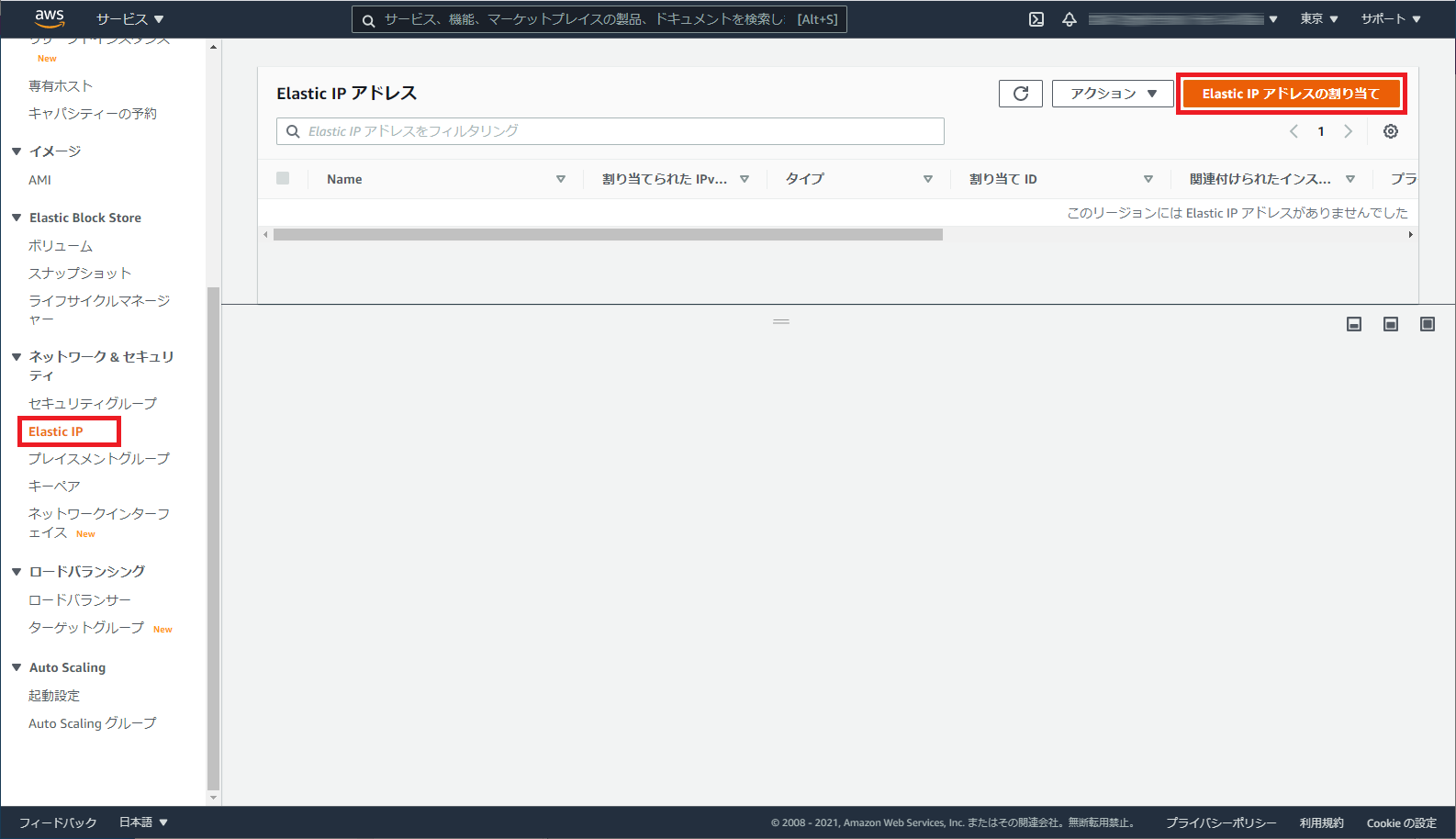Maximize the details split panel

click(1428, 324)
